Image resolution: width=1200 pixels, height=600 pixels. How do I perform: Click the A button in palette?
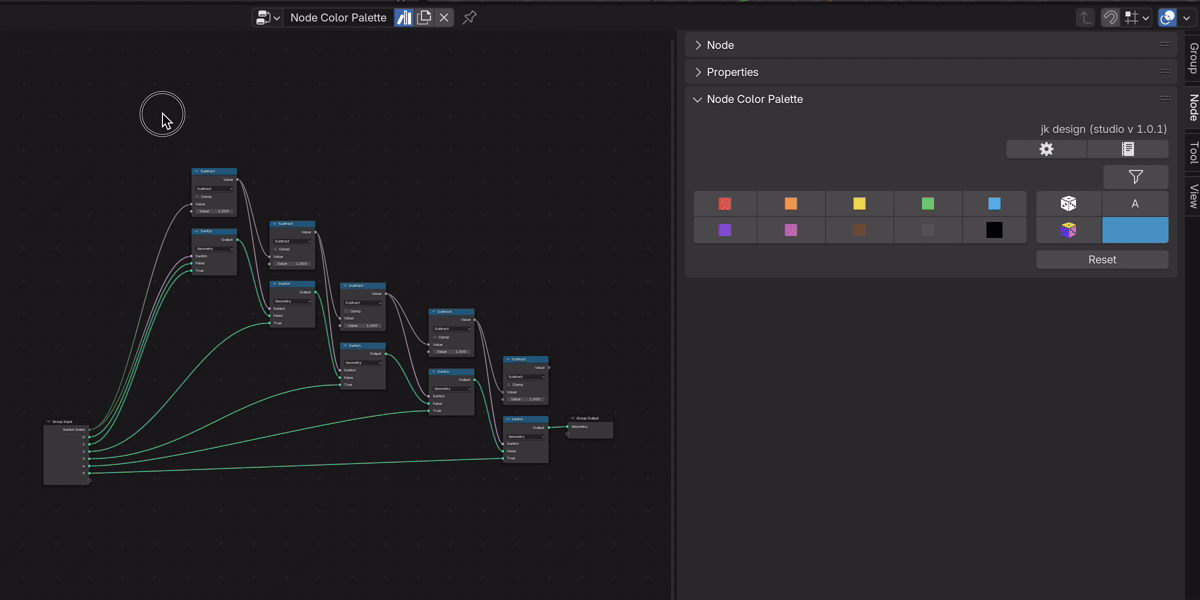click(x=1135, y=204)
